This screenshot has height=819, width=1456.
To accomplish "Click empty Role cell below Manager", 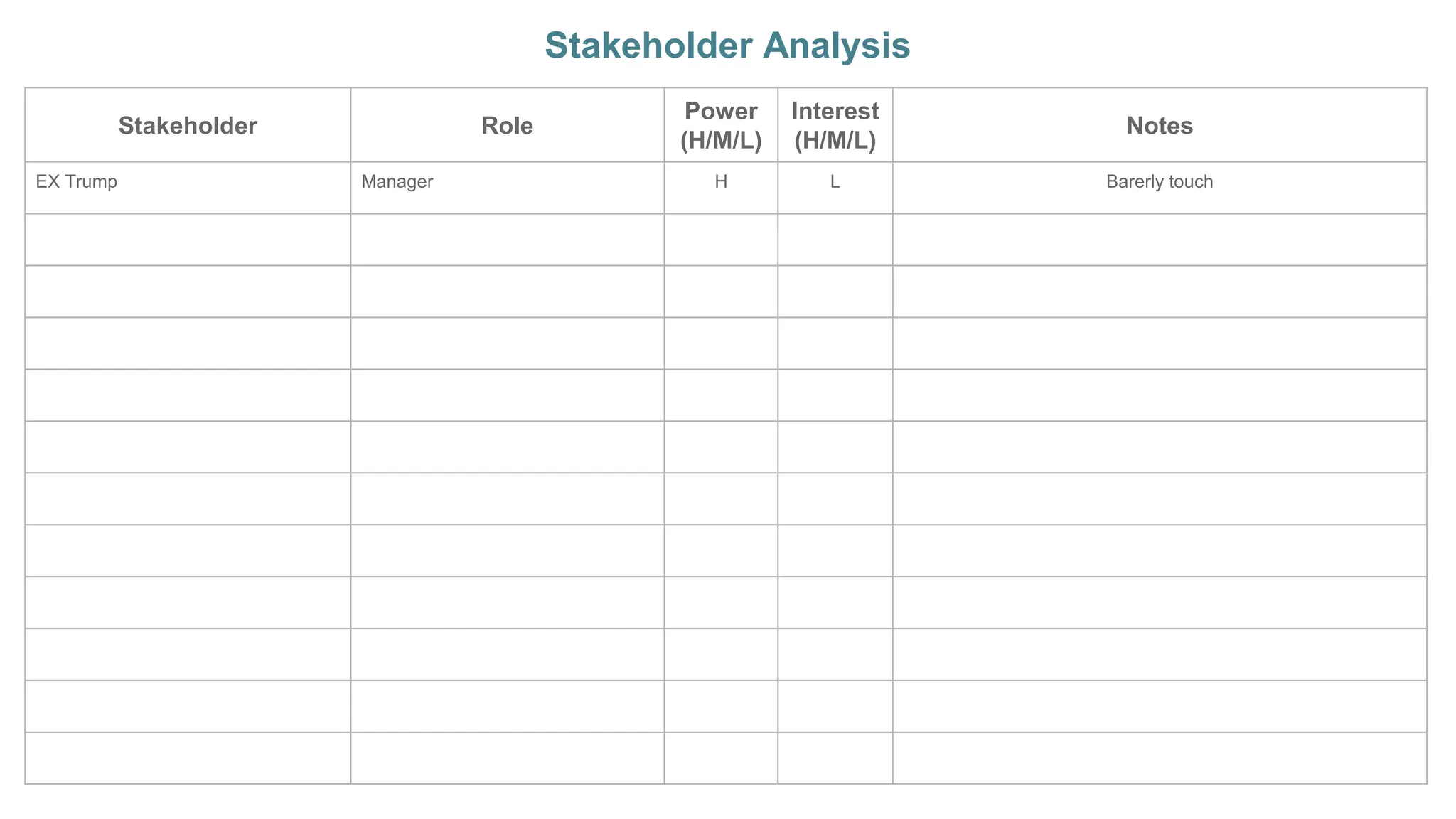I will (507, 240).
